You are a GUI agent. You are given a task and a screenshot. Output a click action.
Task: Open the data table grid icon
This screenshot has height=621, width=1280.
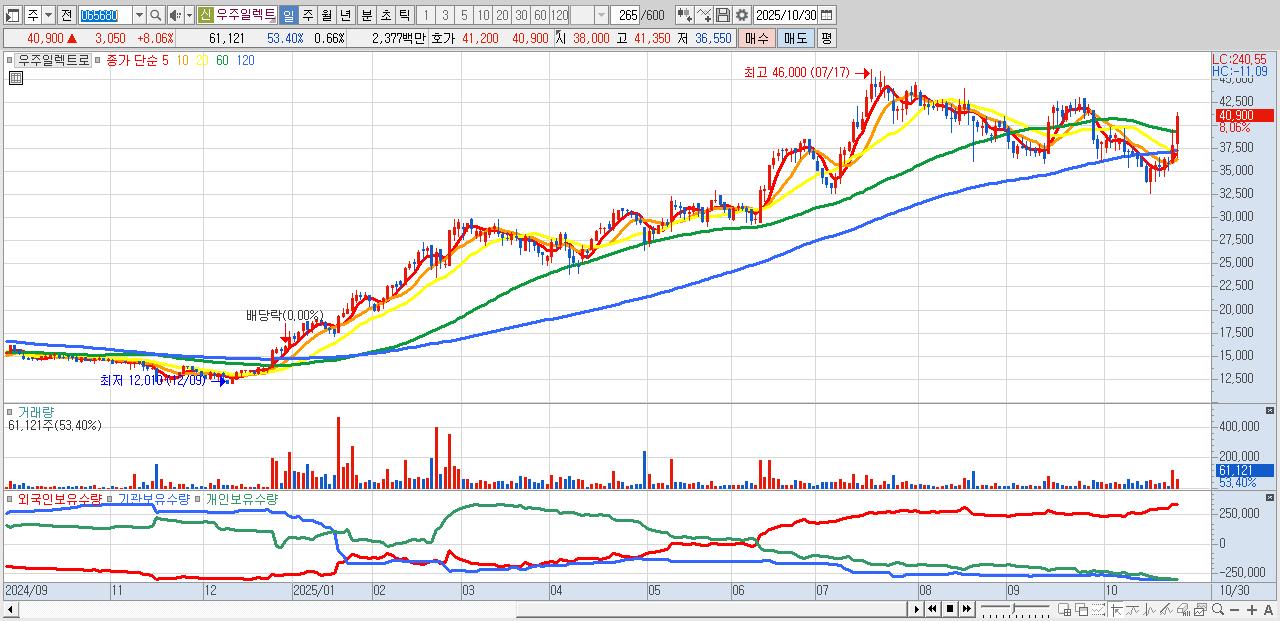pos(15,78)
